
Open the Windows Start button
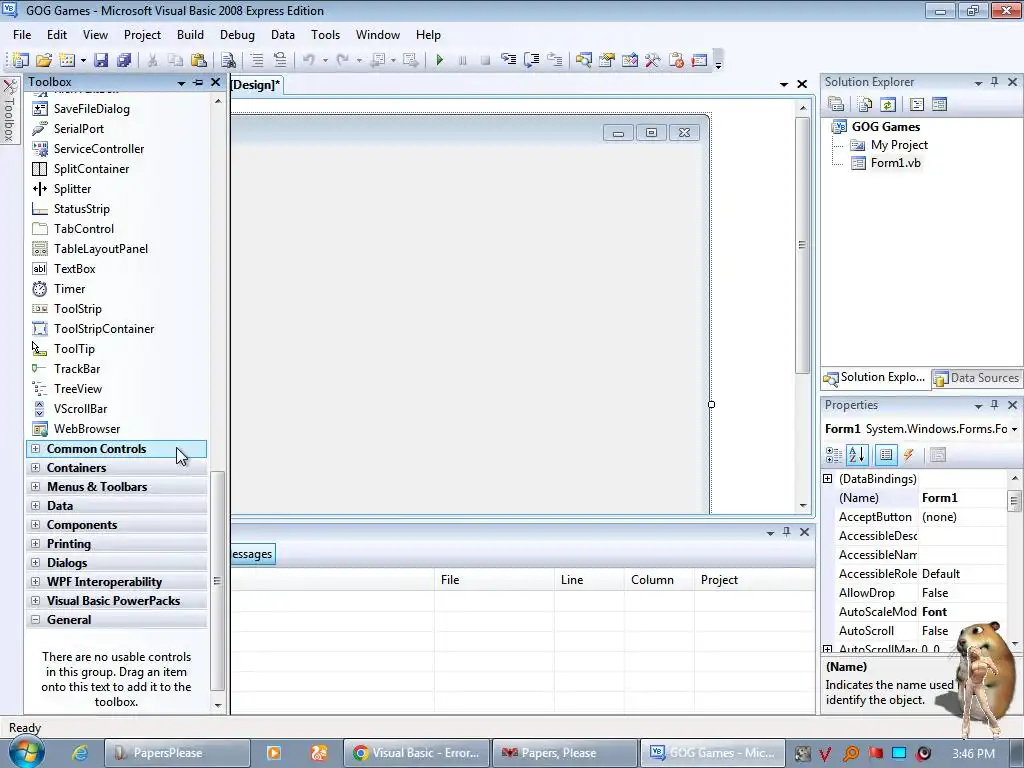point(27,753)
